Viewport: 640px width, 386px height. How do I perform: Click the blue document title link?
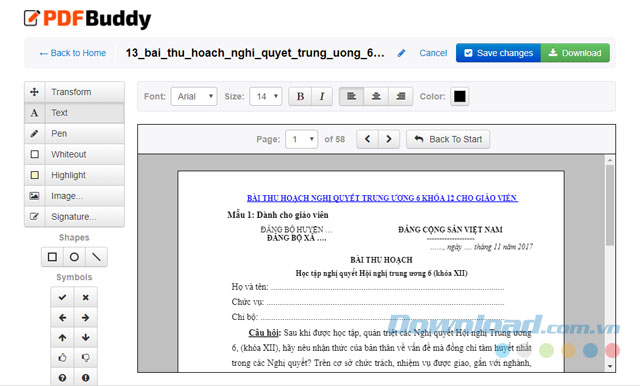point(382,198)
